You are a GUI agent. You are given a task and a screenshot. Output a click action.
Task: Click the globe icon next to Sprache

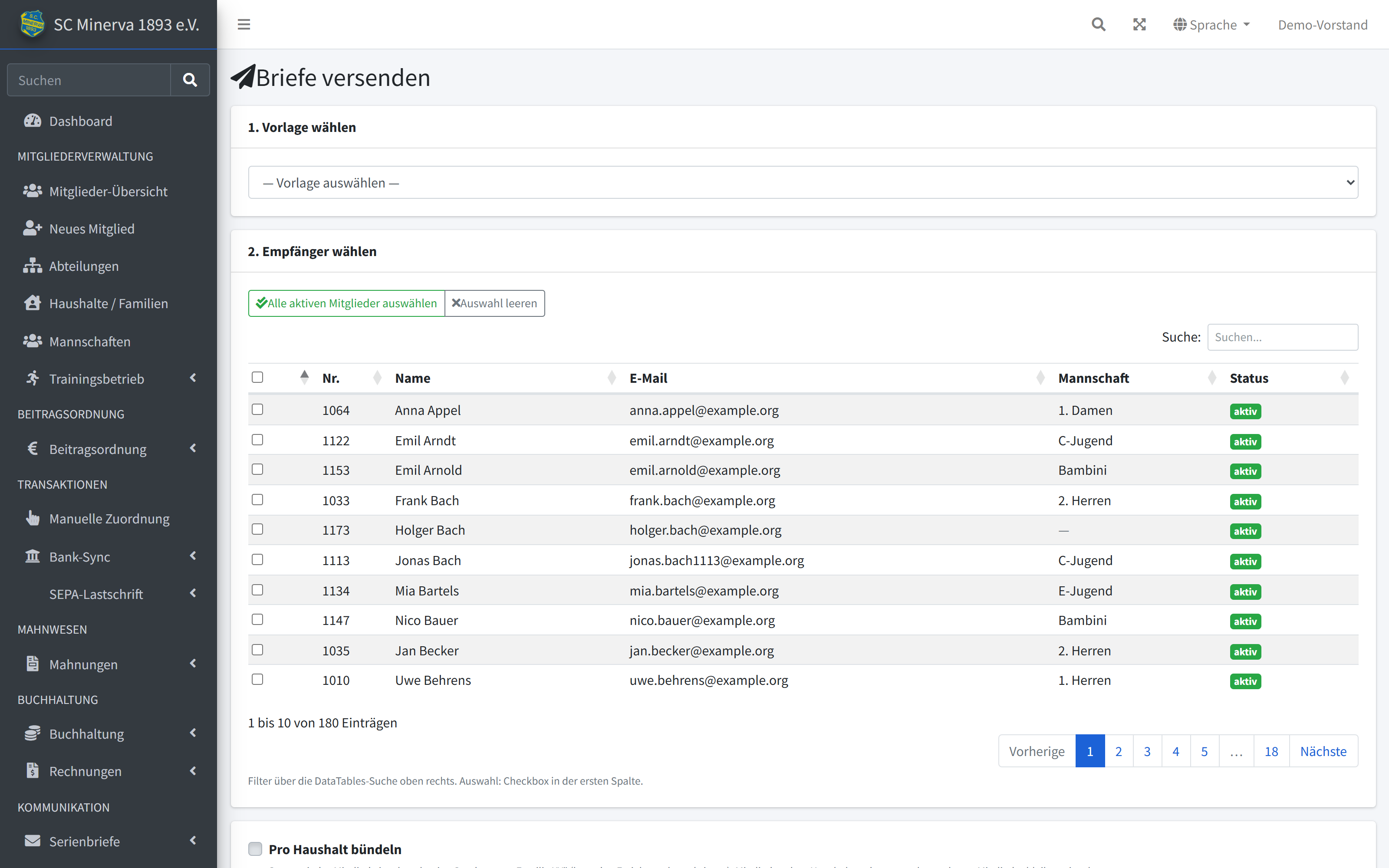[x=1179, y=25]
